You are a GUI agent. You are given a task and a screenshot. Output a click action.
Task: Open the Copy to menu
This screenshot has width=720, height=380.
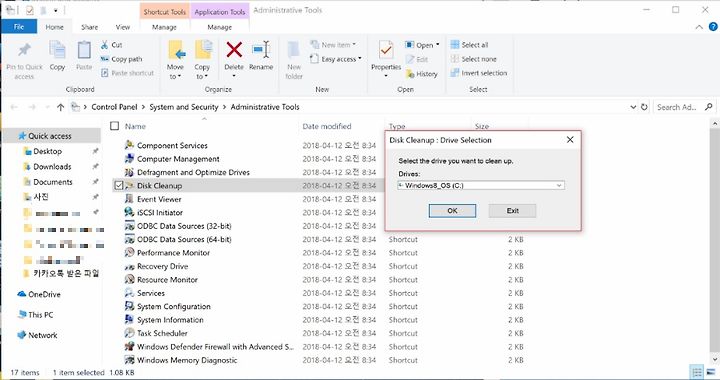click(x=202, y=60)
